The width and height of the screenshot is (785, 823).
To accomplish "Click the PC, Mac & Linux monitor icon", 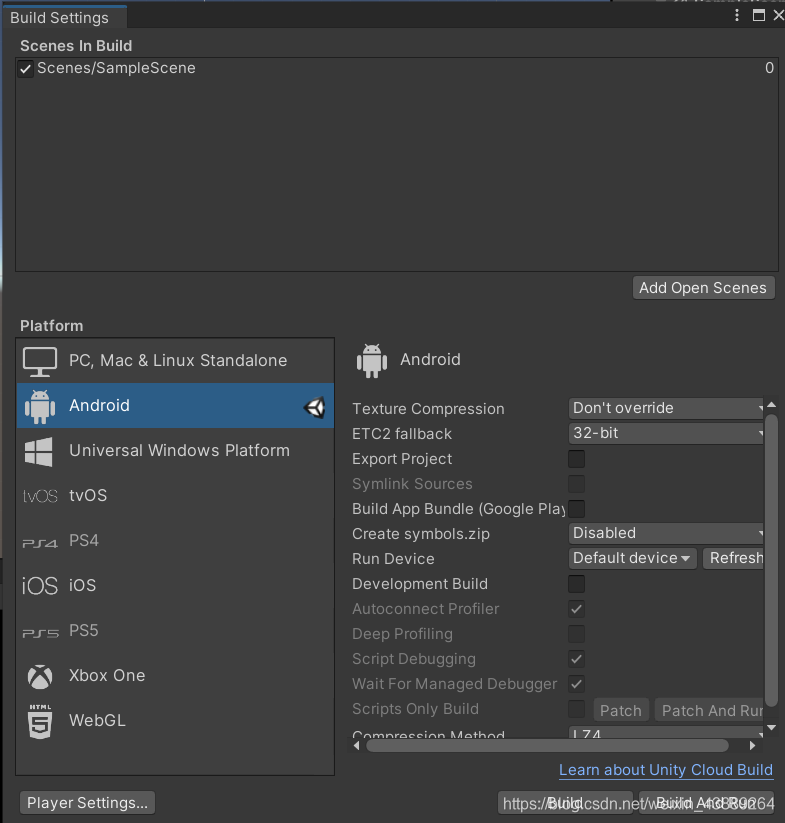I will 40,362.
